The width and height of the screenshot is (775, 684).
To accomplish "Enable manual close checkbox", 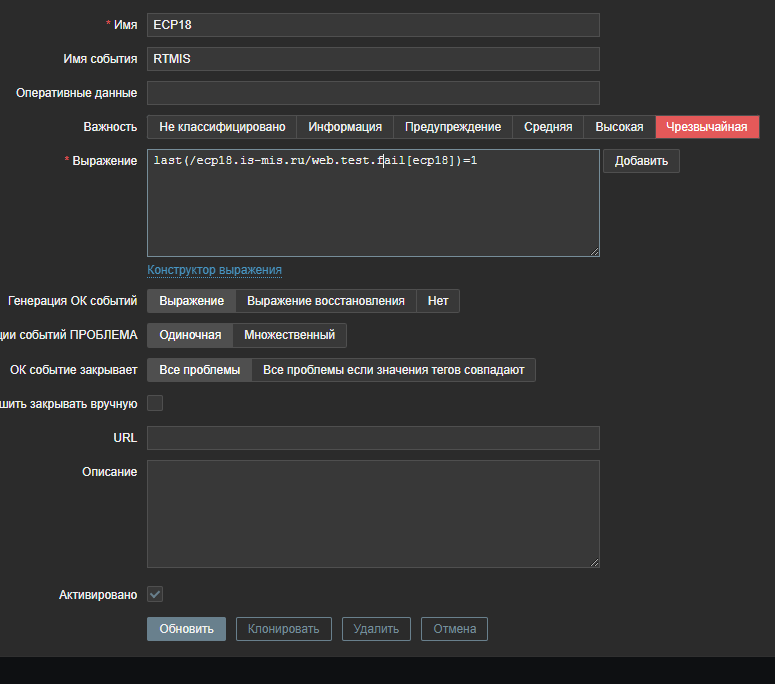I will pos(155,404).
